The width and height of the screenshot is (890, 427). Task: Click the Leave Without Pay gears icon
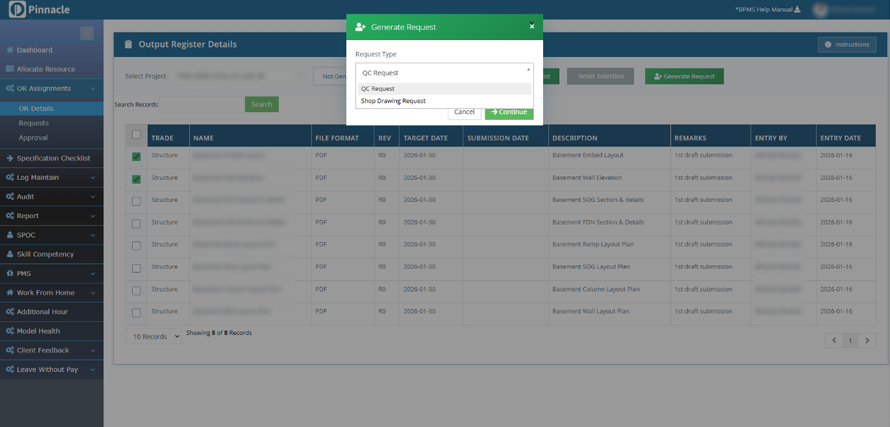coord(10,370)
